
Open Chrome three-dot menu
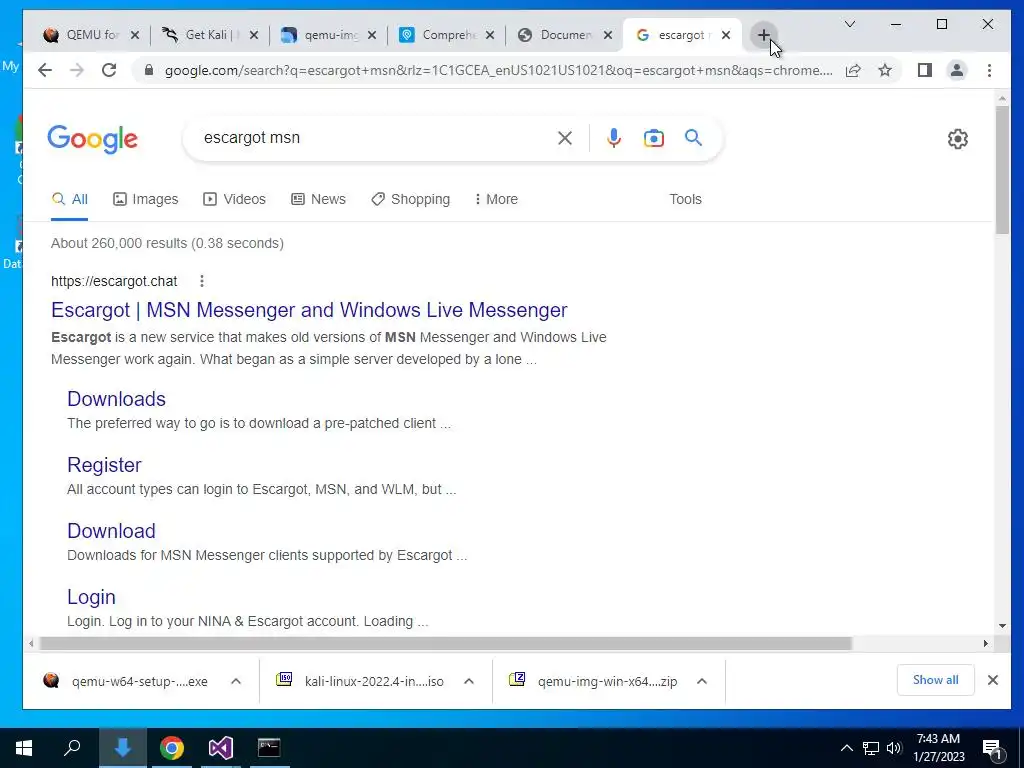coord(989,70)
